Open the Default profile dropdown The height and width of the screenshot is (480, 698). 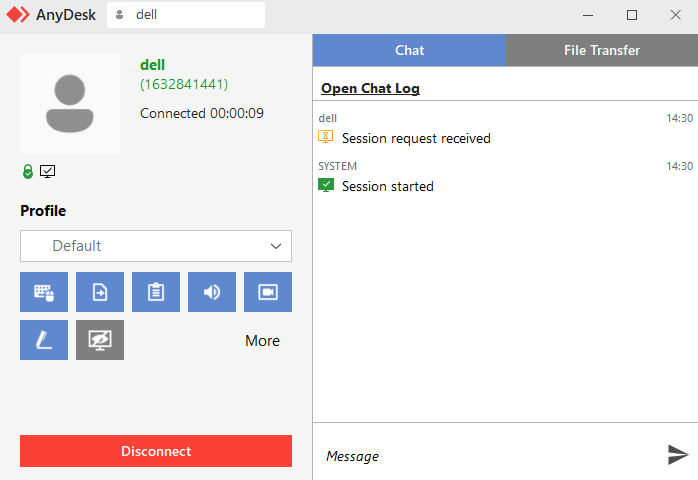[x=156, y=246]
